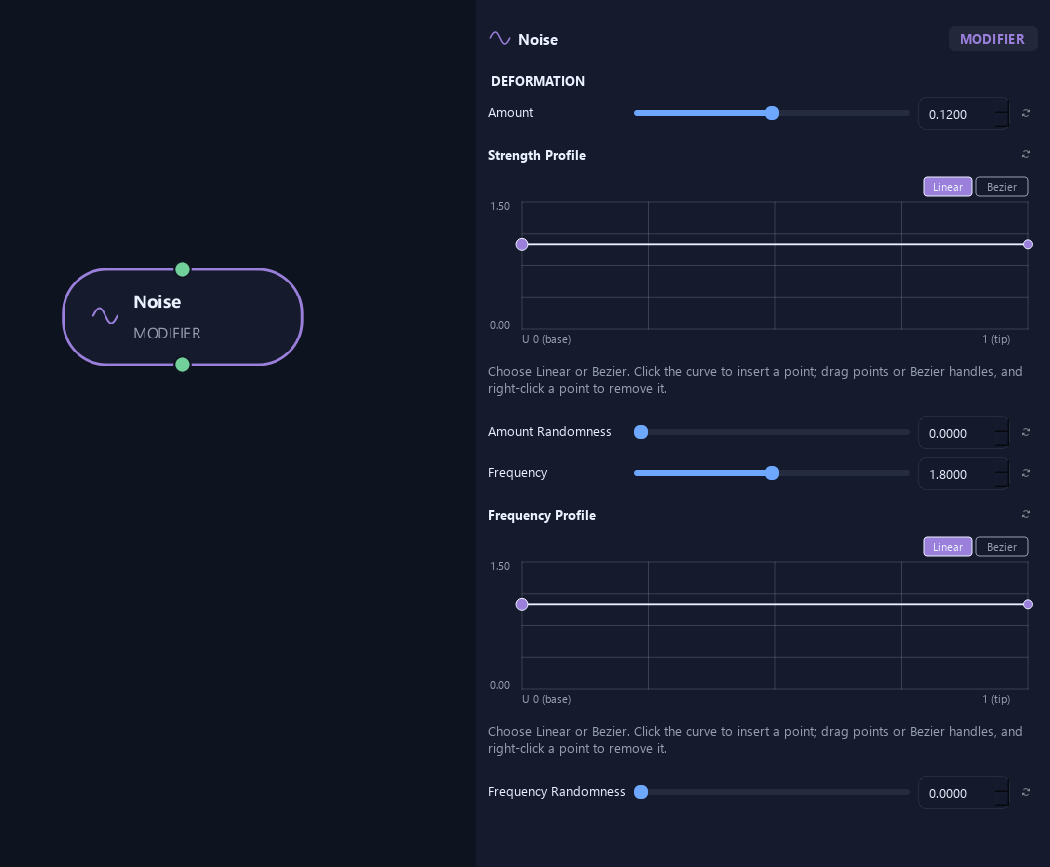Image resolution: width=1050 pixels, height=867 pixels.
Task: Set Frequency Profile mode to Linear
Action: tap(948, 547)
